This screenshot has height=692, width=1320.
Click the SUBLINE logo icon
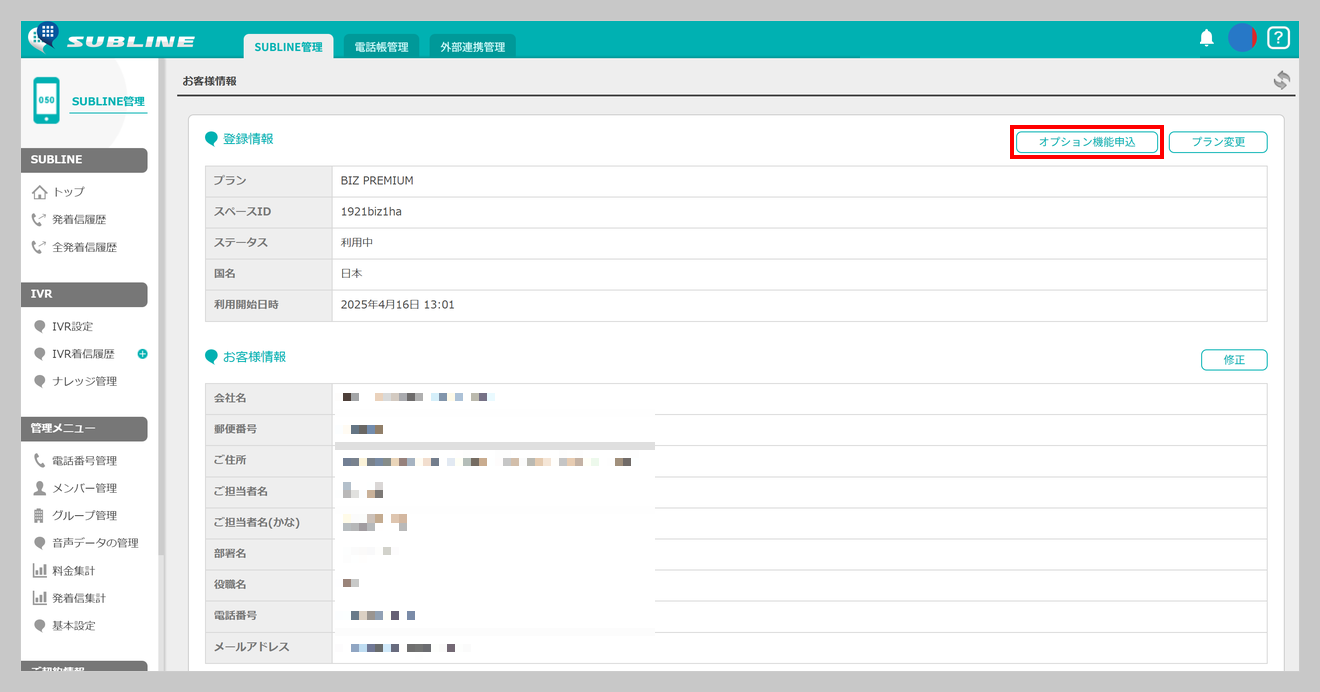[x=43, y=38]
